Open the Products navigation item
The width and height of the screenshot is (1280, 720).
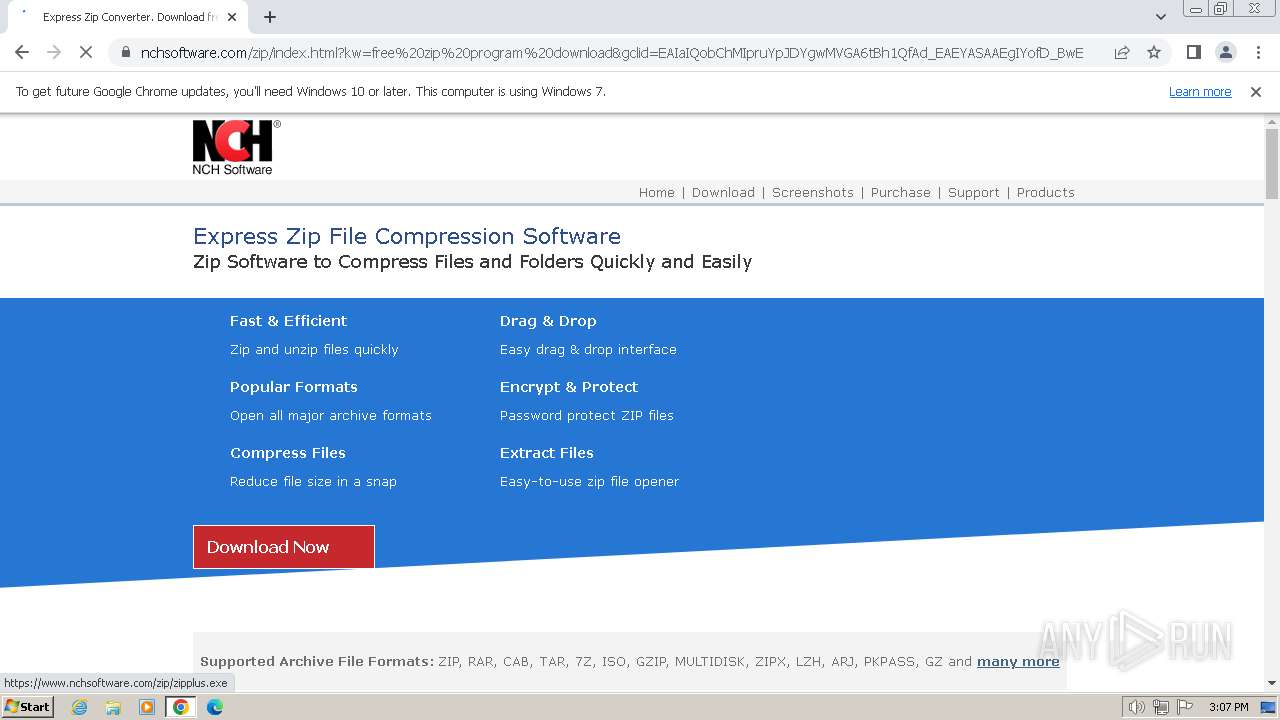[x=1046, y=193]
